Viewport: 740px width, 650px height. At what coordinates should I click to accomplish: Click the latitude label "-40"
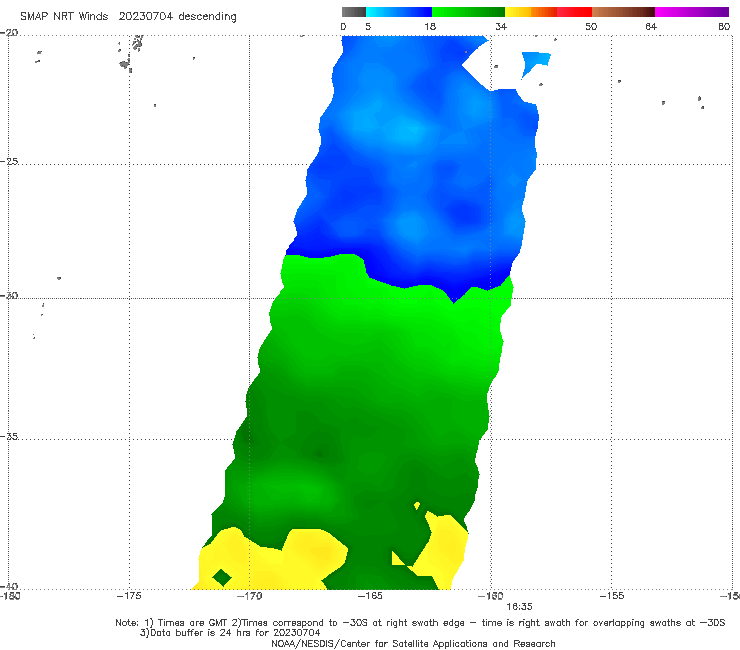coord(9,586)
